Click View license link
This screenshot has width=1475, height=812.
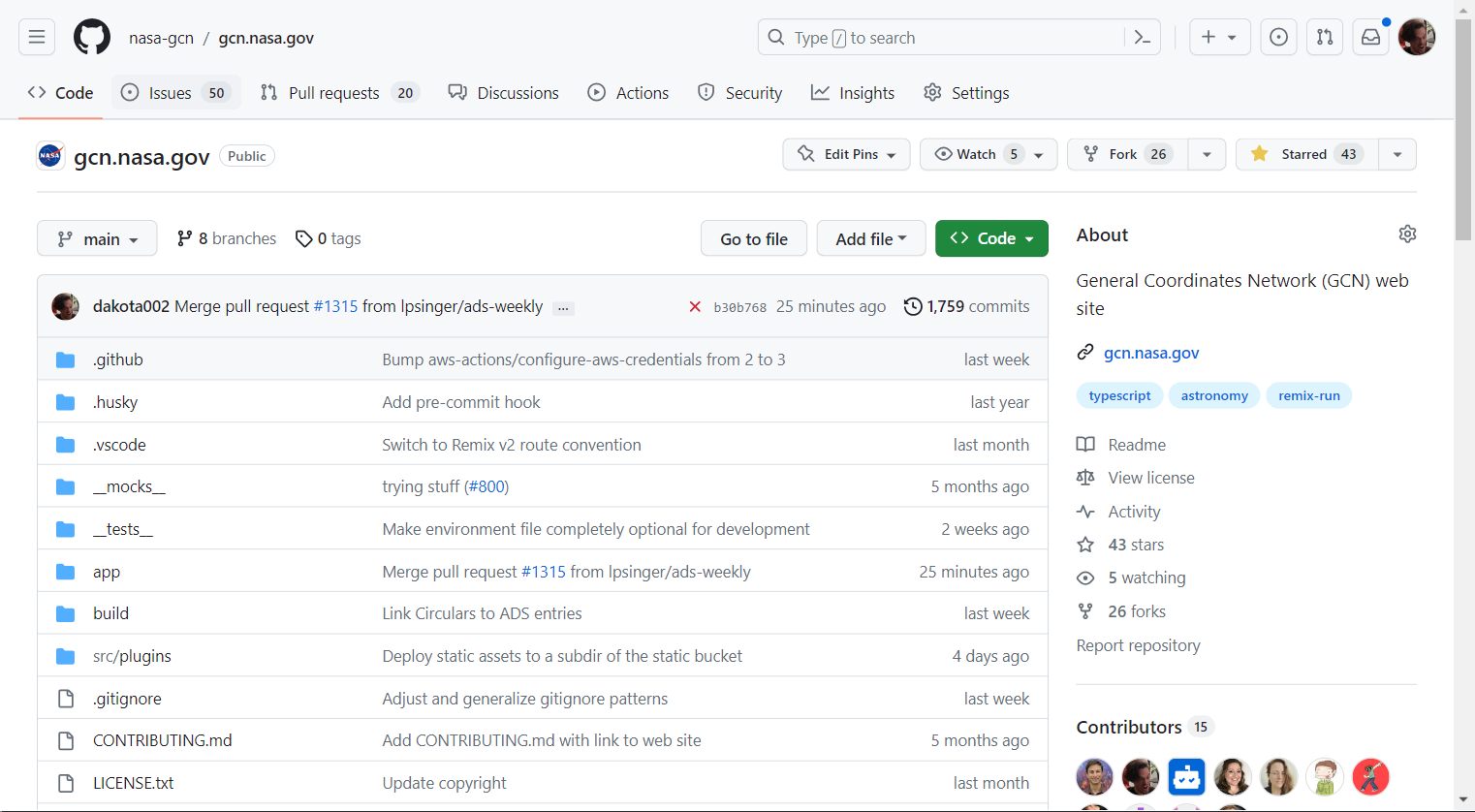(1136, 478)
